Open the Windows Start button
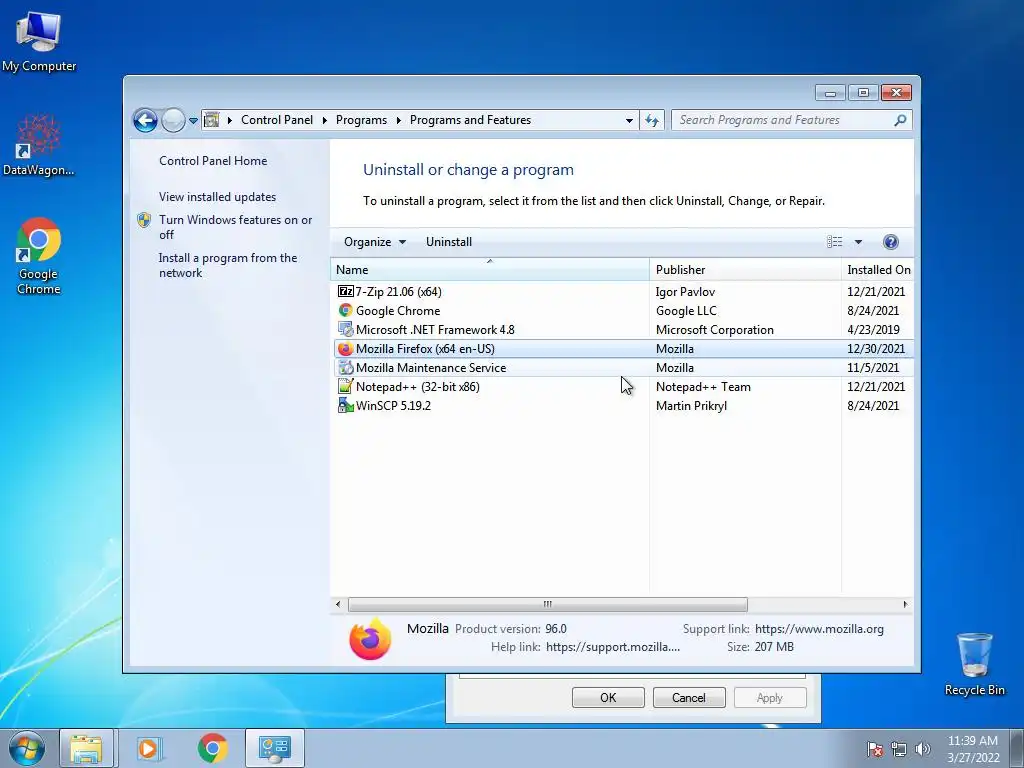This screenshot has width=1024, height=768. coord(27,748)
